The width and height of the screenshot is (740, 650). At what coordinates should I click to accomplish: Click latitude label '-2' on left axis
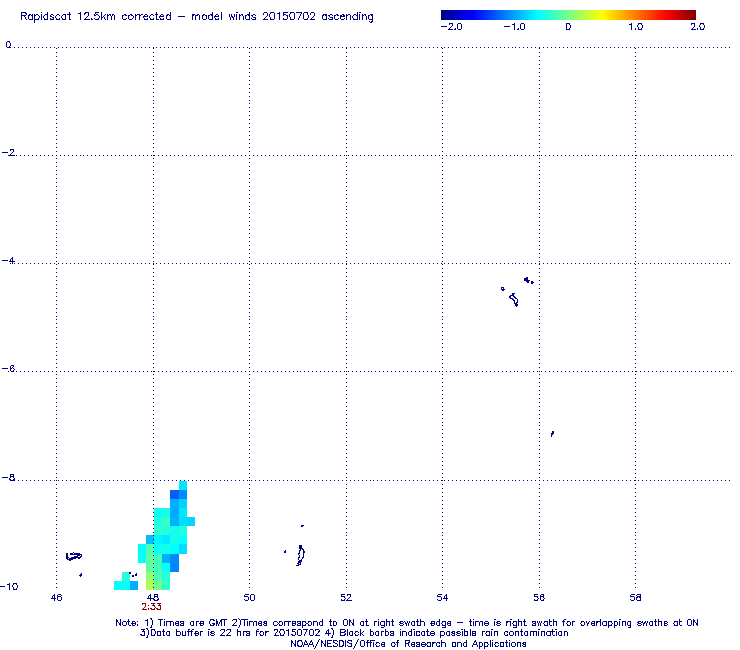coord(8,152)
